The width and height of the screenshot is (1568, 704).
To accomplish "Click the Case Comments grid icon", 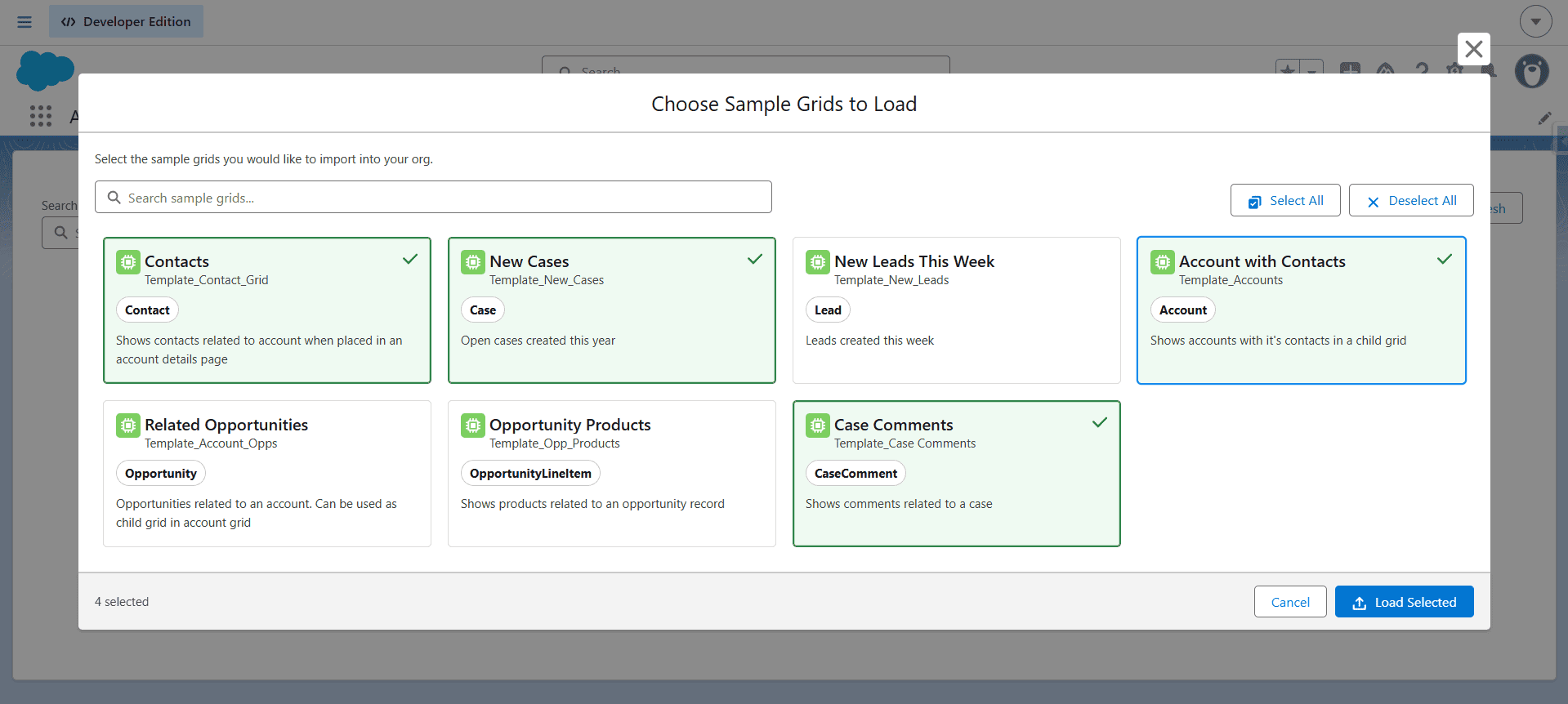I will tap(818, 426).
